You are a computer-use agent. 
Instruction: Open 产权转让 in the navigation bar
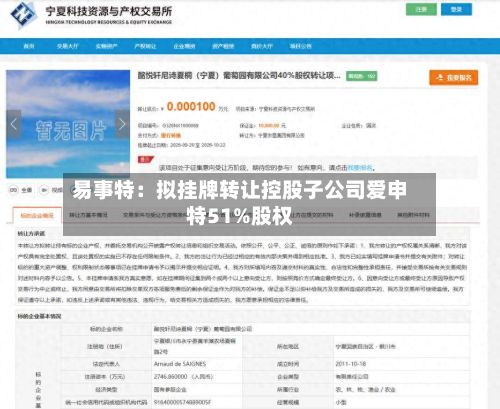point(145,46)
